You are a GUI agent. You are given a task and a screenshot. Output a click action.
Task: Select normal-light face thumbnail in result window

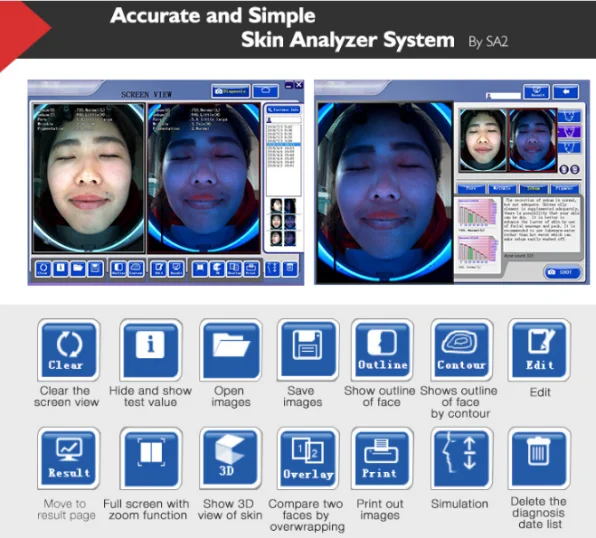483,140
